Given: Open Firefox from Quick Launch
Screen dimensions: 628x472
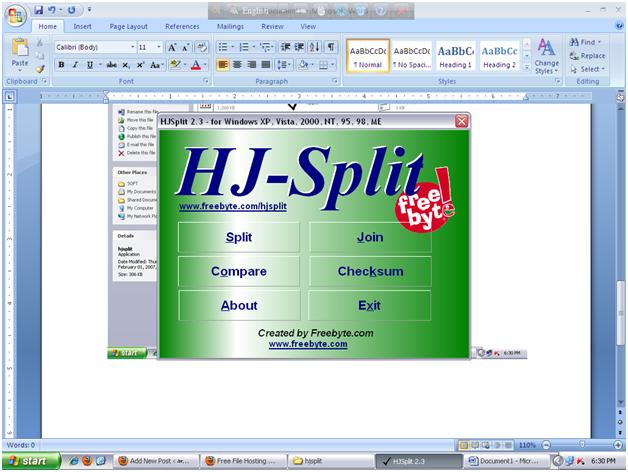Looking at the screenshot, I should (x=87, y=461).
